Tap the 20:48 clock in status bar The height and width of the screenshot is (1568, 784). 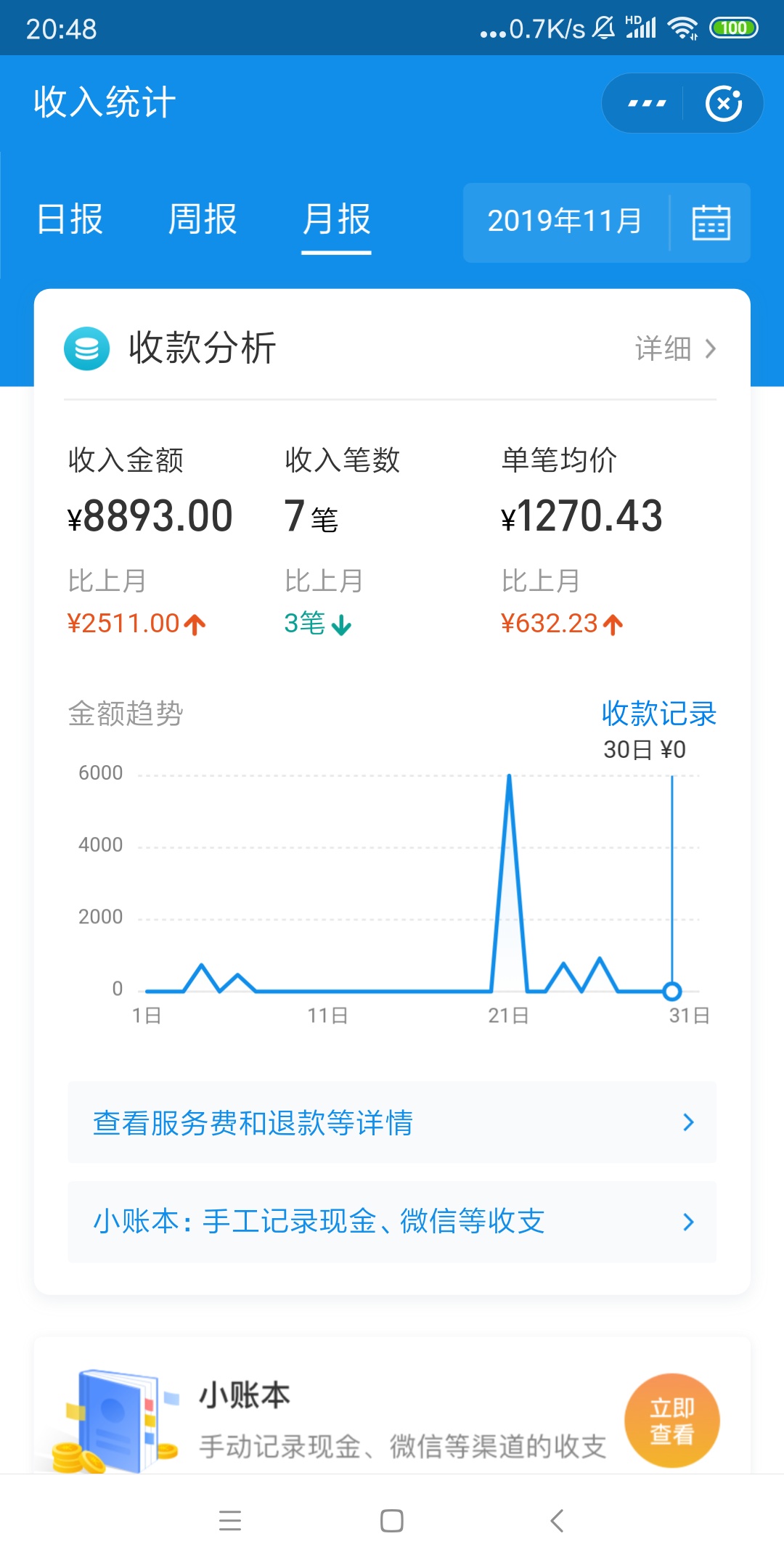[62, 29]
